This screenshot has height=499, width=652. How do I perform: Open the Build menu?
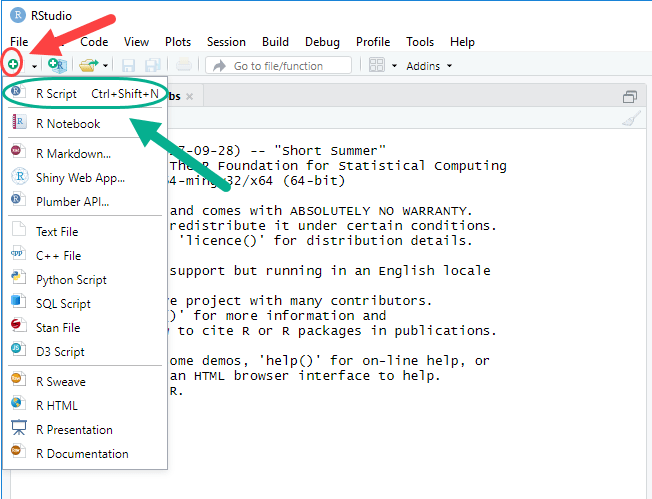click(x=275, y=42)
